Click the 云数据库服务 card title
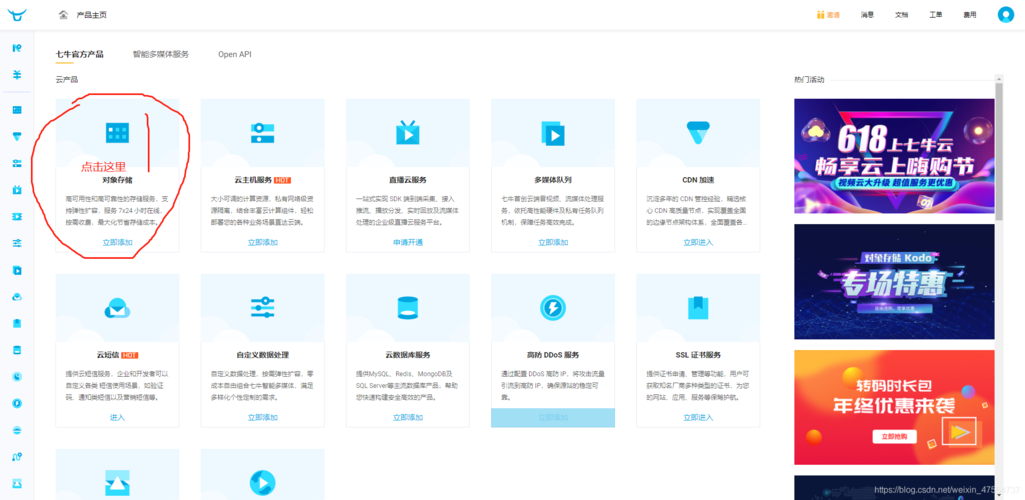Viewport: 1025px width, 500px height. [407, 355]
